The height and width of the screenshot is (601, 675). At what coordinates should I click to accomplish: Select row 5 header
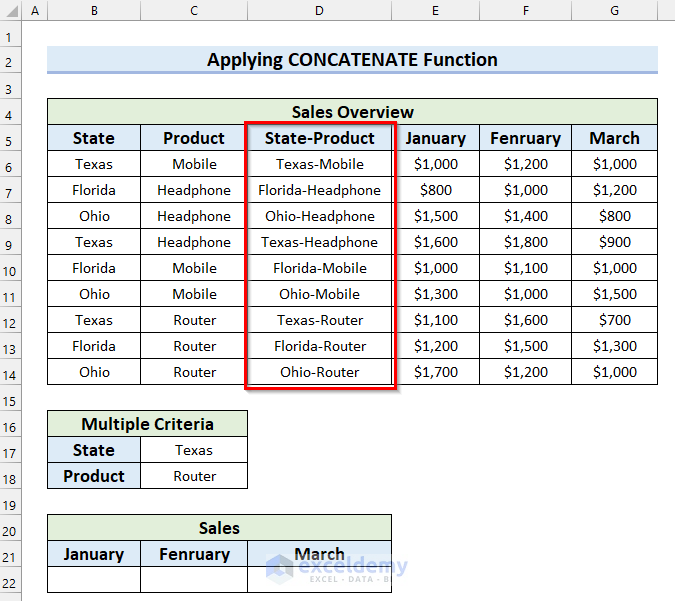10,138
